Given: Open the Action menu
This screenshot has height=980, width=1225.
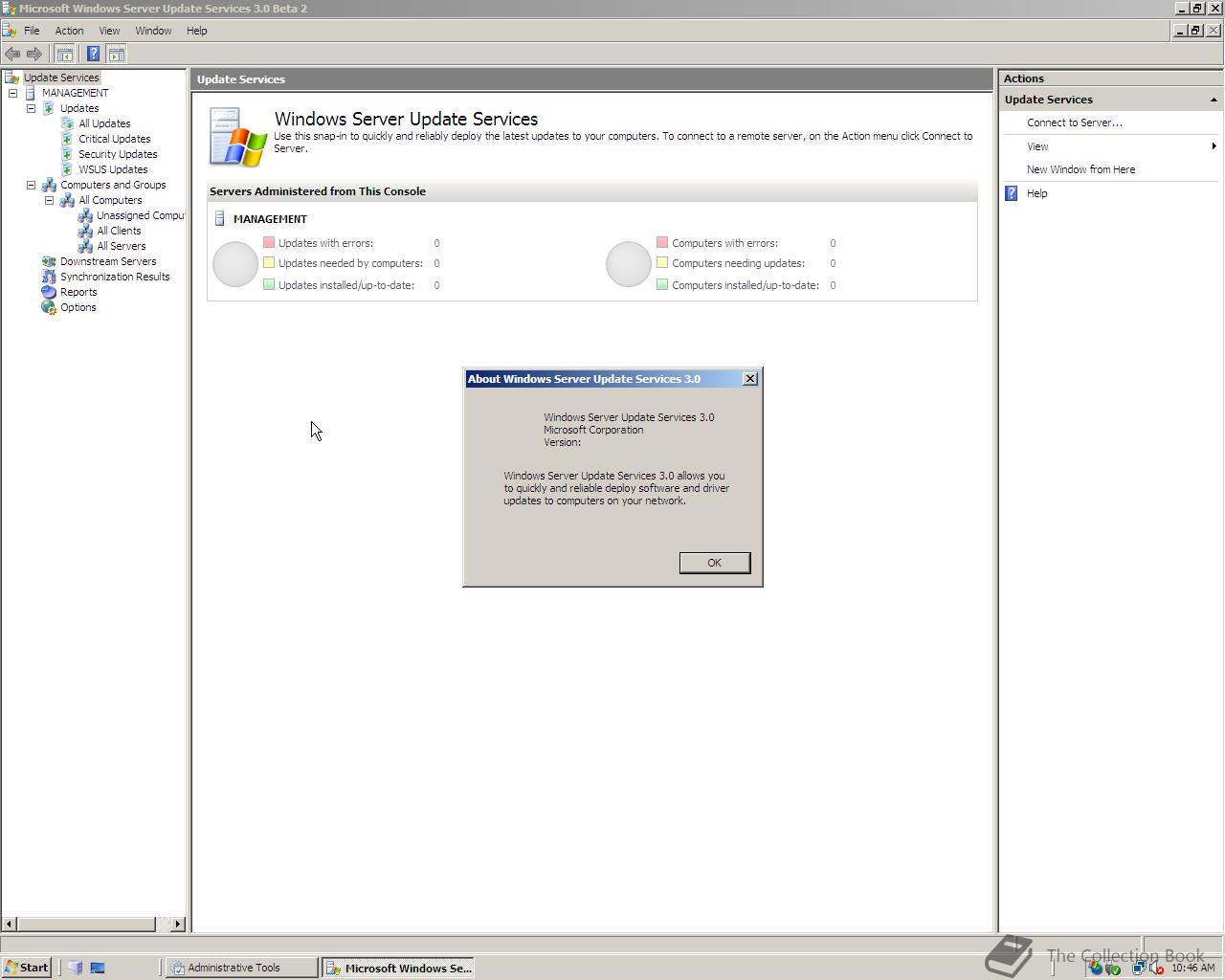Looking at the screenshot, I should pyautogui.click(x=69, y=31).
